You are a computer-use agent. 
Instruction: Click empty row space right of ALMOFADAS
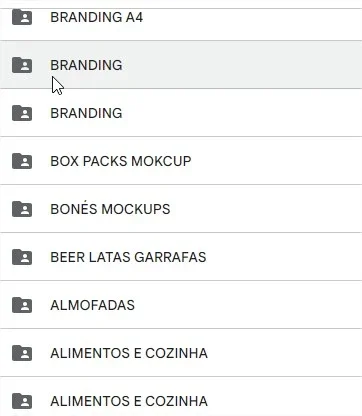(x=248, y=305)
